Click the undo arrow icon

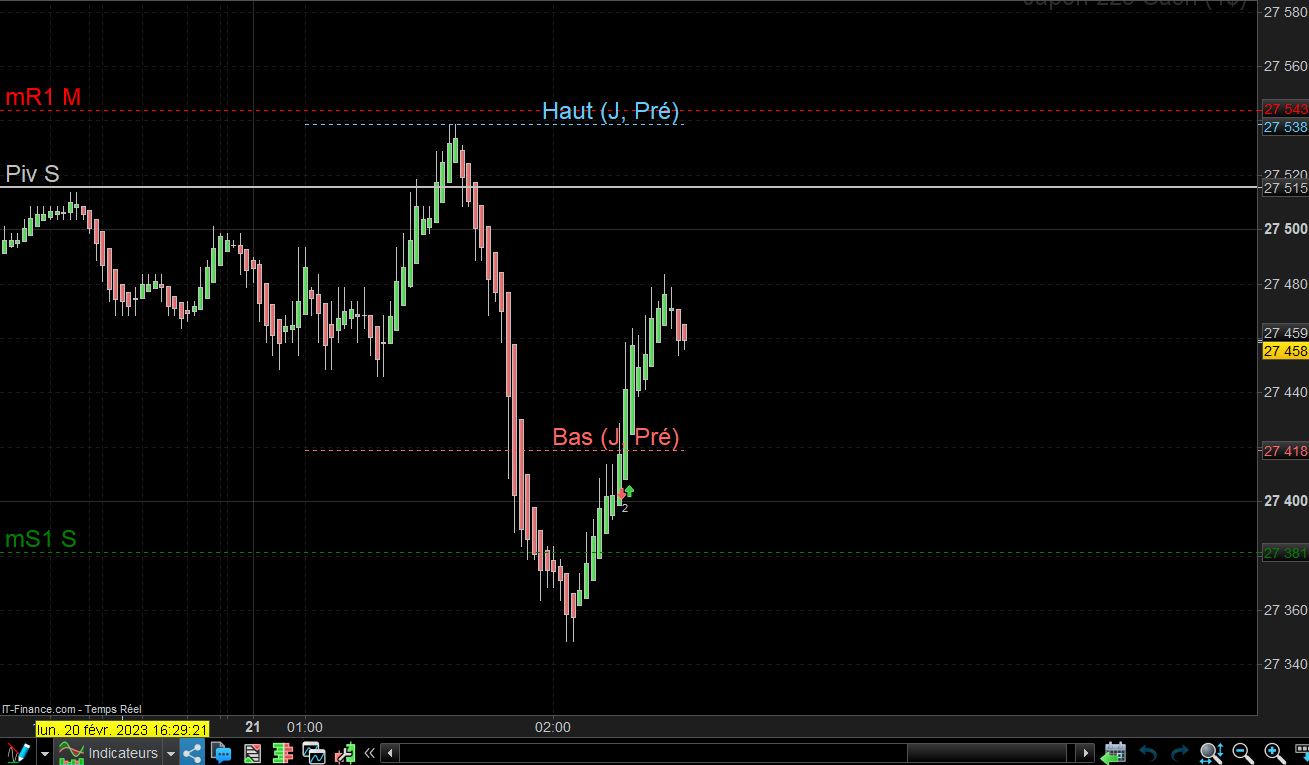[x=1149, y=752]
